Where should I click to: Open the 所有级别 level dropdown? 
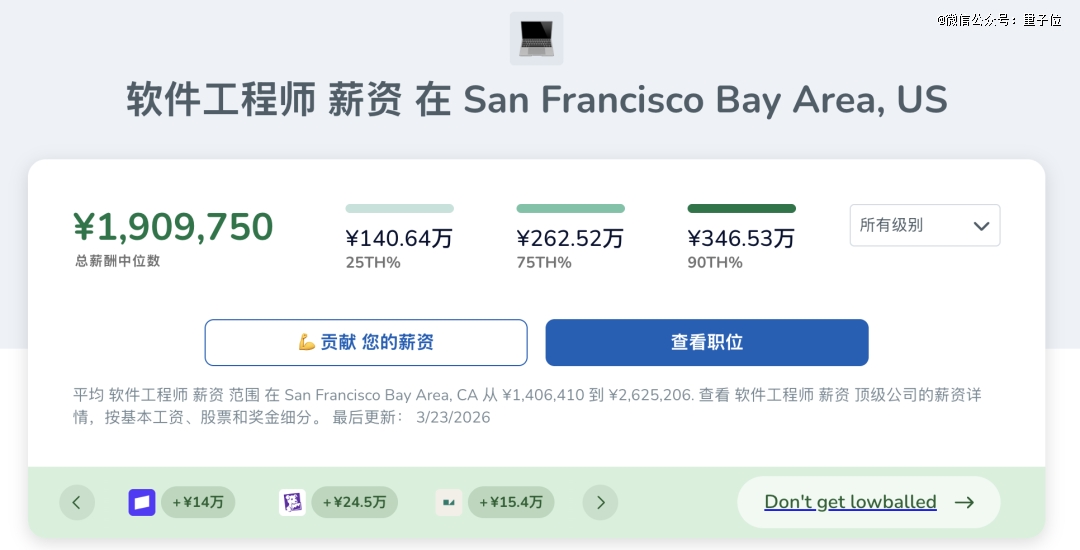click(x=924, y=225)
